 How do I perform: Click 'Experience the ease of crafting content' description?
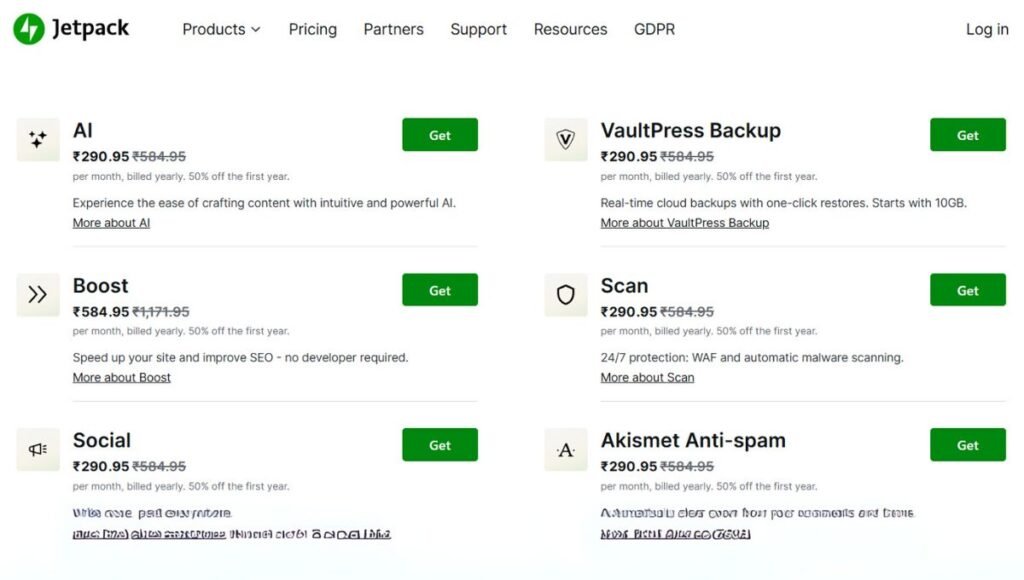pos(264,203)
